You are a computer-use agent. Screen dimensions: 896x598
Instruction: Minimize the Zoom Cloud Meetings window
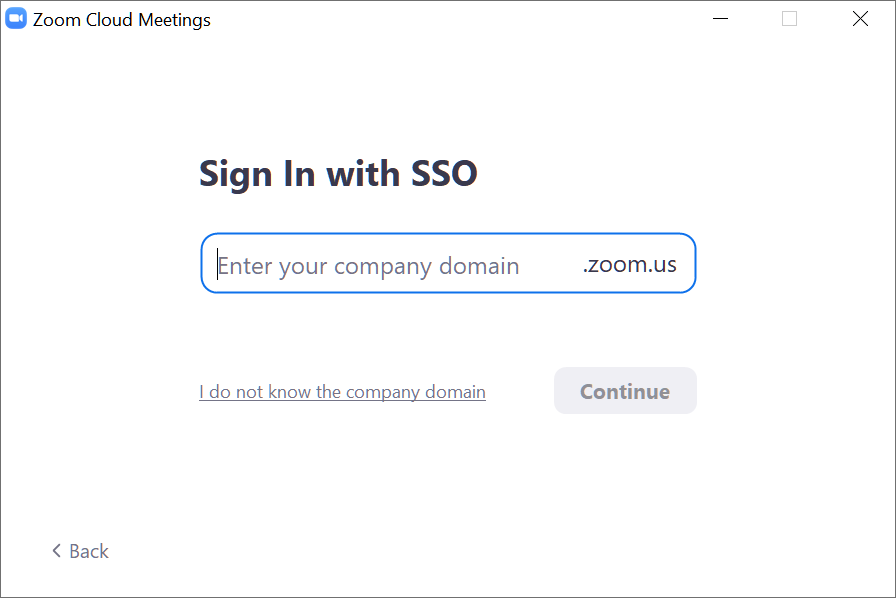(x=720, y=19)
